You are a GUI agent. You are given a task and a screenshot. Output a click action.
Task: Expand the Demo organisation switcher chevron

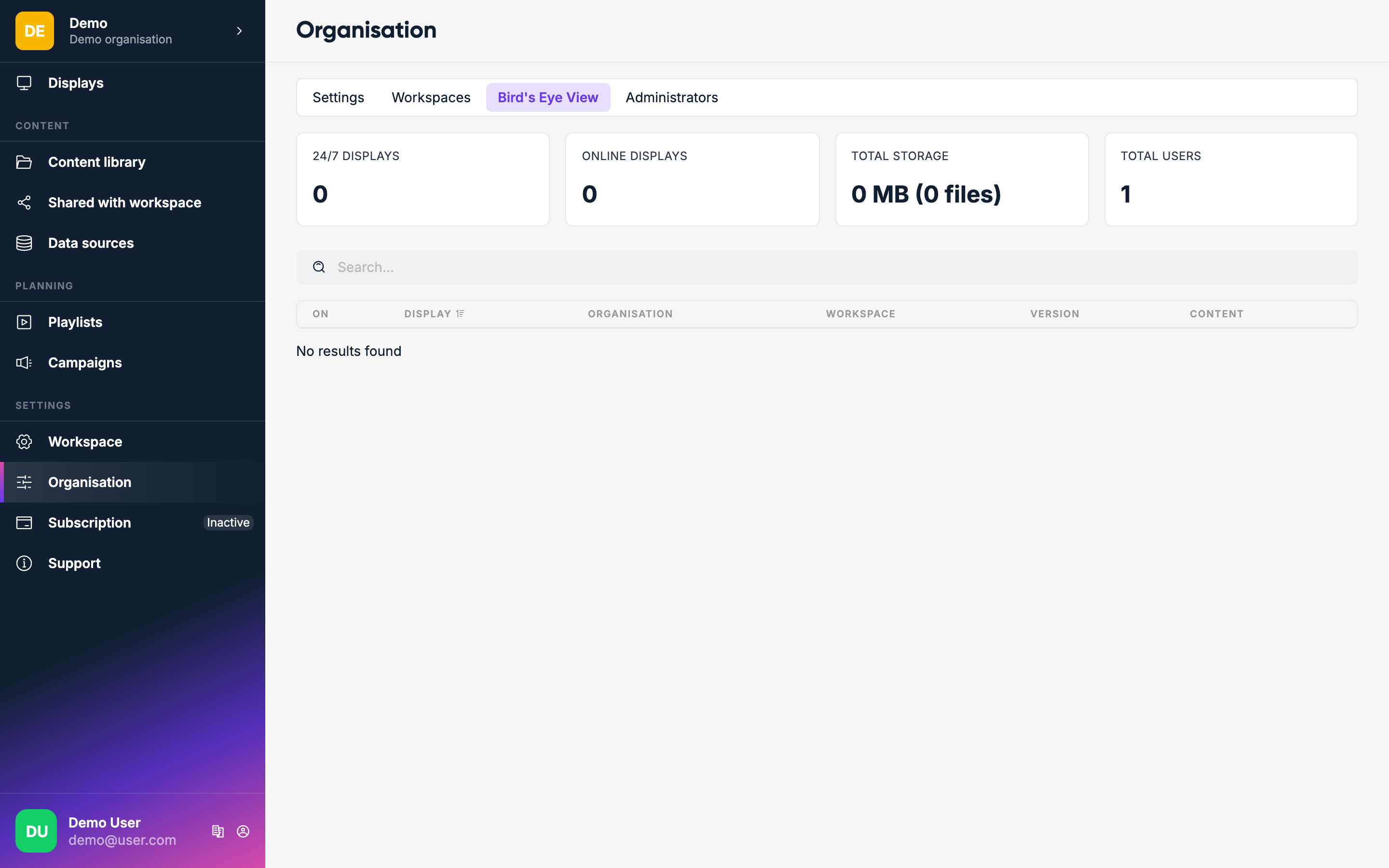tap(239, 31)
